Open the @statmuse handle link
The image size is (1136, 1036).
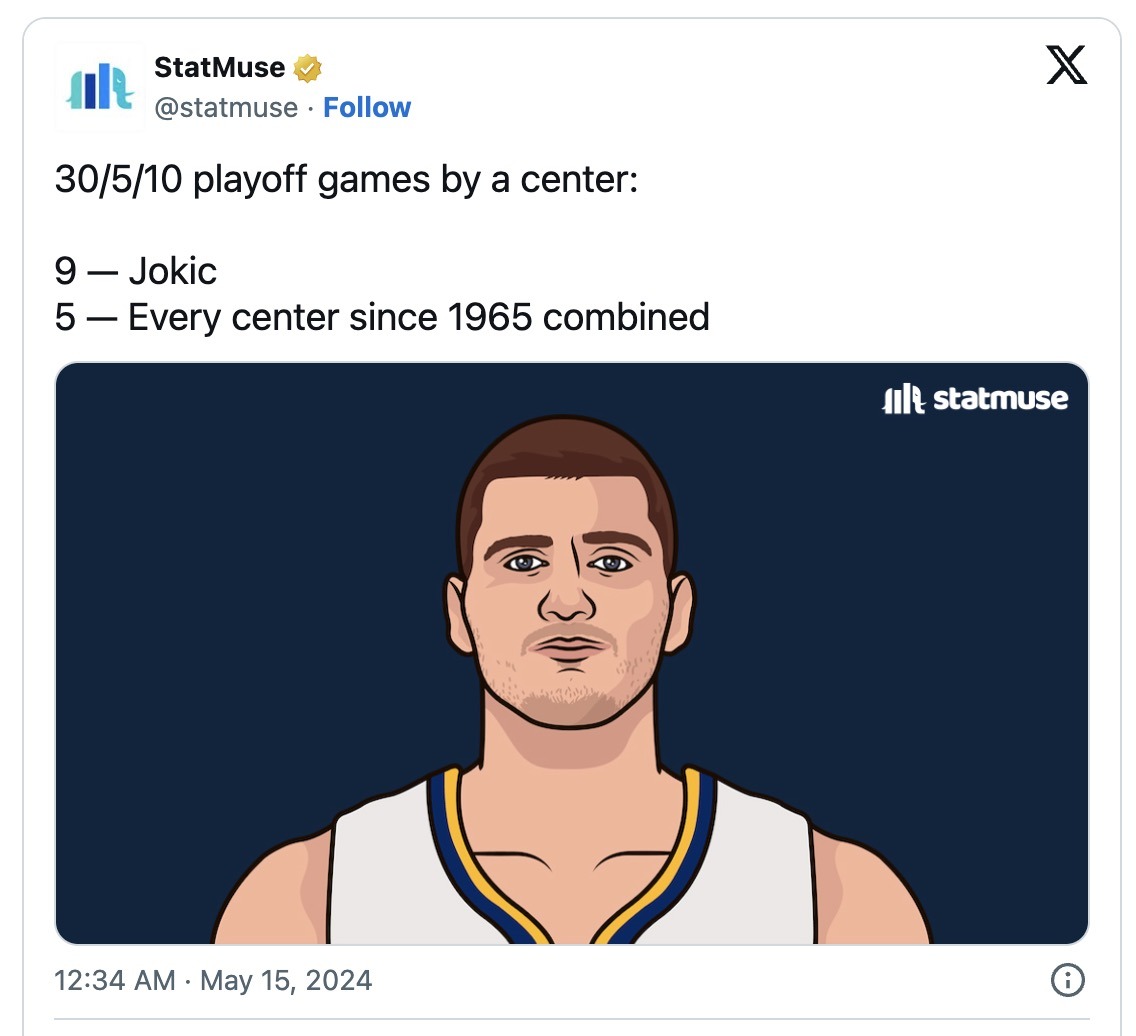(x=226, y=108)
